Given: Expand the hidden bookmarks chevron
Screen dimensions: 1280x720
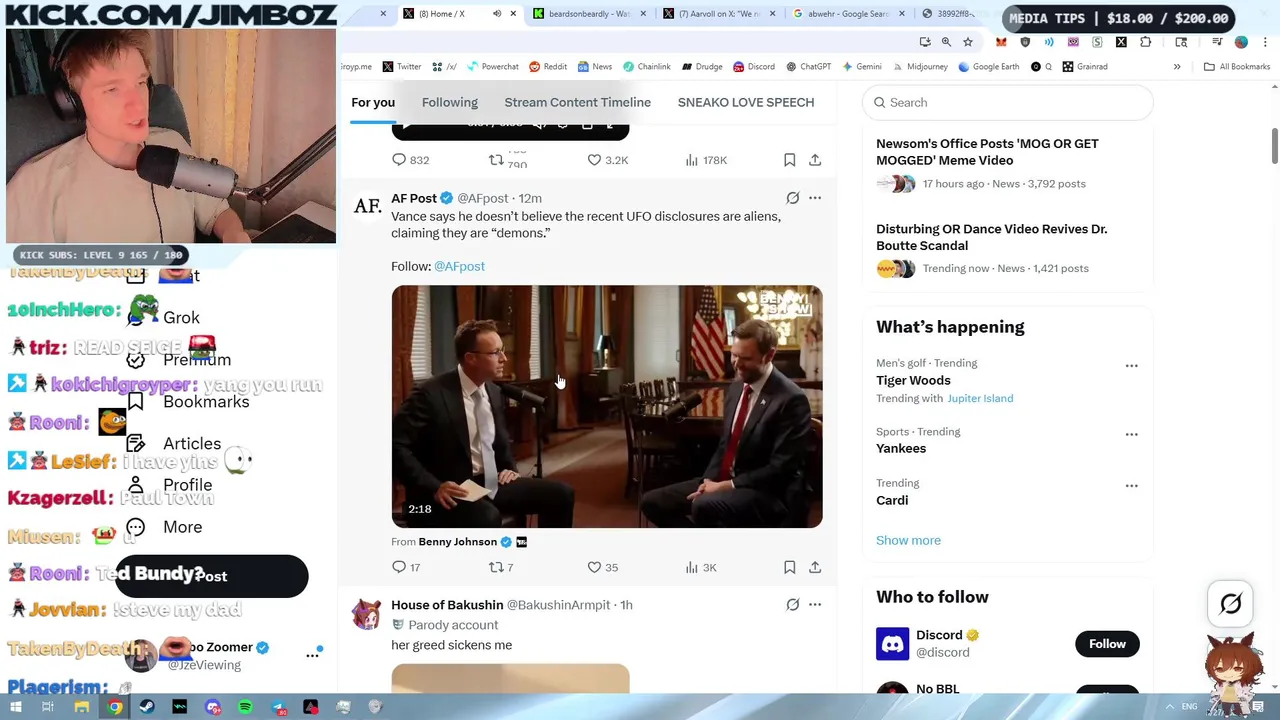Looking at the screenshot, I should point(1177,67).
